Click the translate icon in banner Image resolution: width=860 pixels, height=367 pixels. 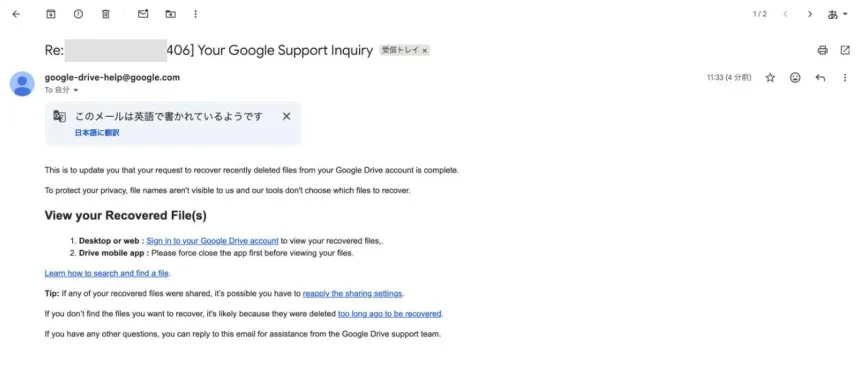click(x=59, y=116)
